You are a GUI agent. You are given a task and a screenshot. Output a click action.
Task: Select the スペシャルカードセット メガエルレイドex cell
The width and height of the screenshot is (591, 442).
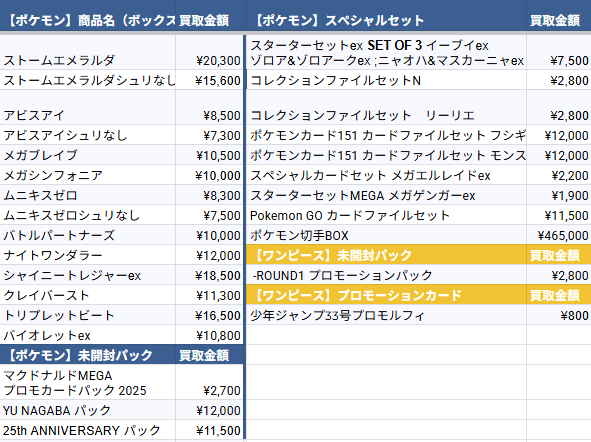point(386,175)
